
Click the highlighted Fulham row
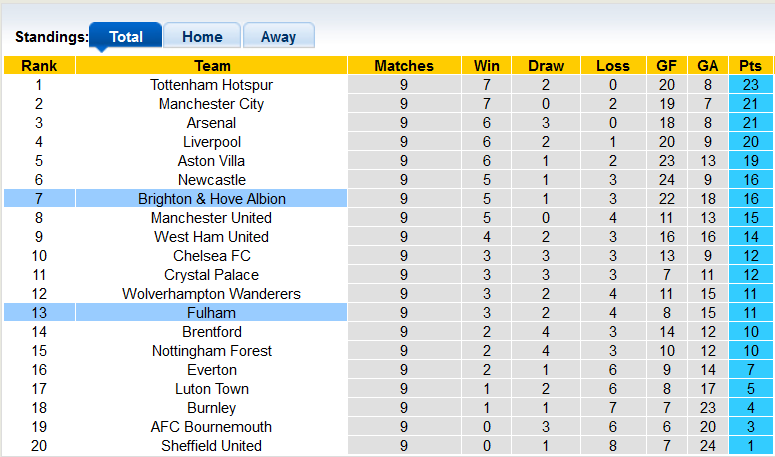point(211,313)
